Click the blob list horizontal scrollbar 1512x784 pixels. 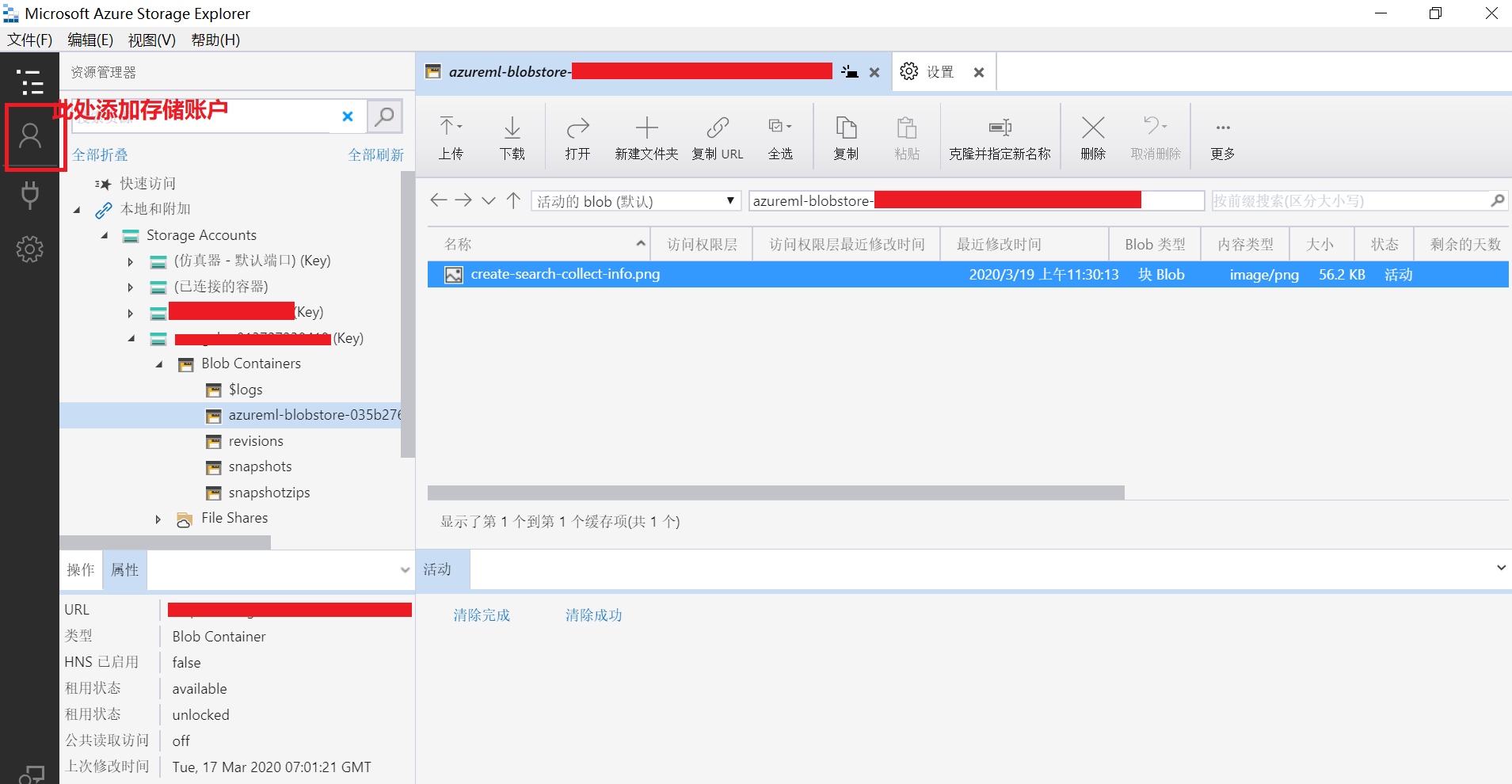click(x=776, y=493)
